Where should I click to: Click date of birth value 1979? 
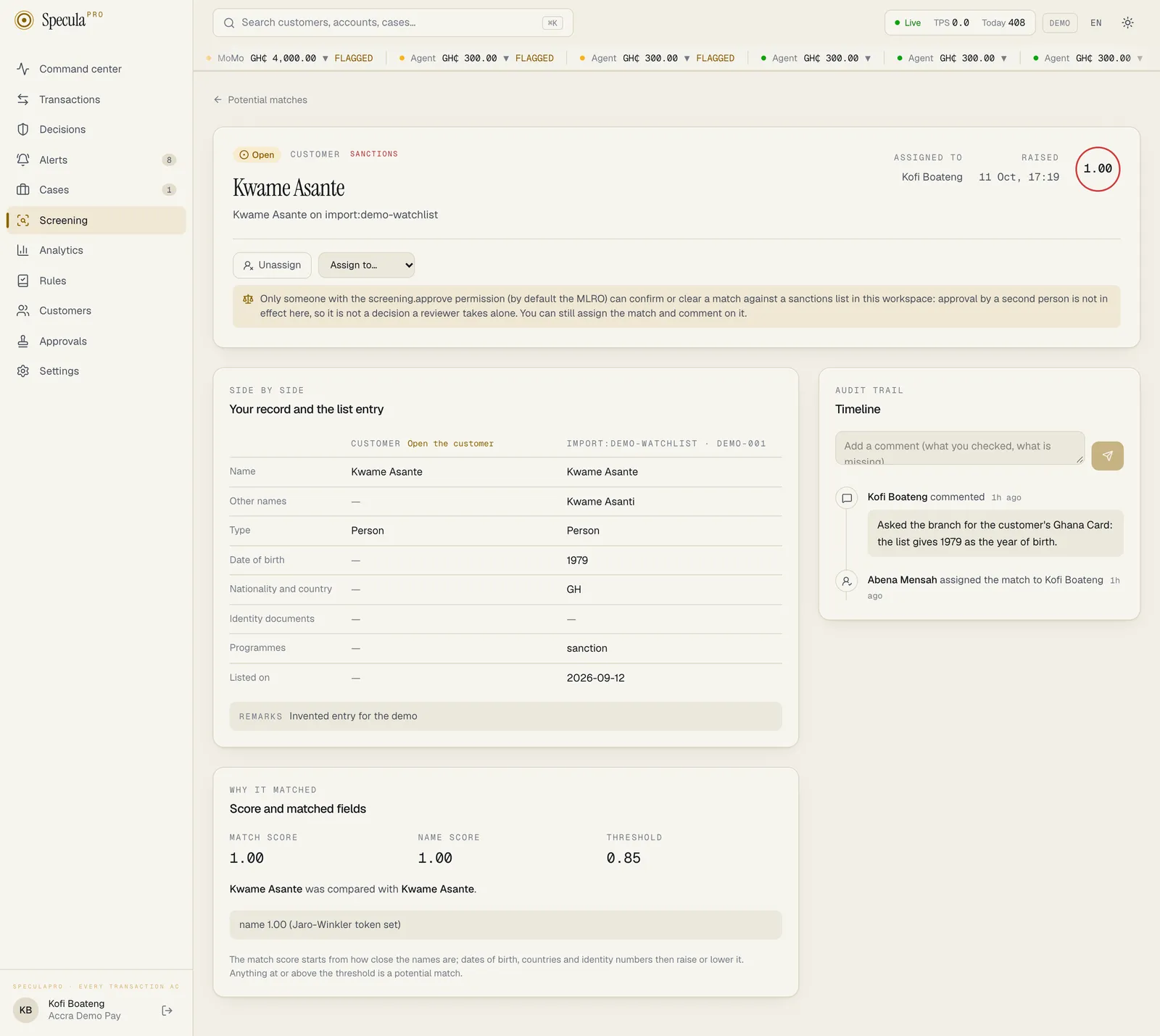[577, 560]
